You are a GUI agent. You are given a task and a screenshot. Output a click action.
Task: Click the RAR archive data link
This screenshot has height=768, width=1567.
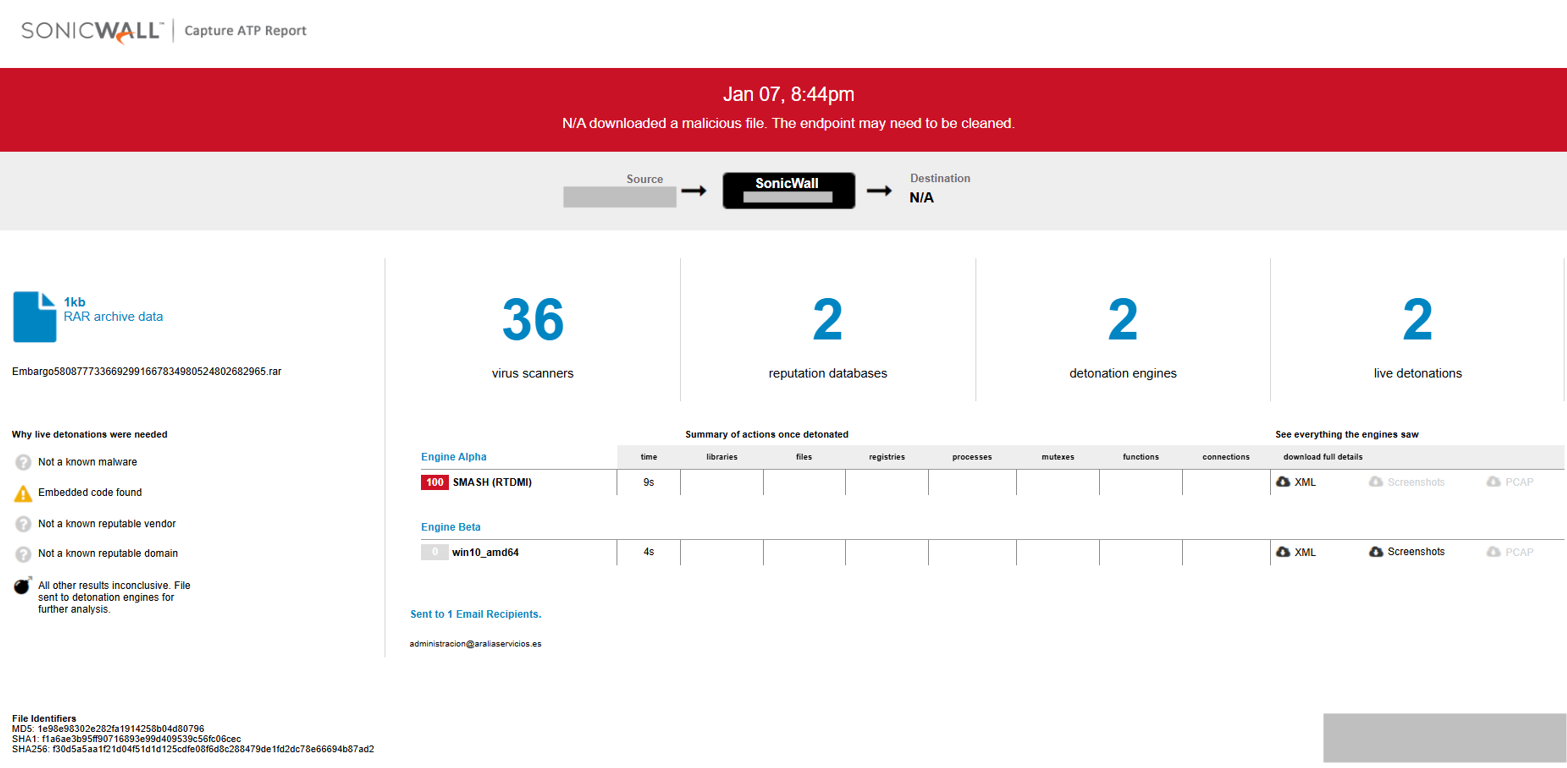click(113, 317)
